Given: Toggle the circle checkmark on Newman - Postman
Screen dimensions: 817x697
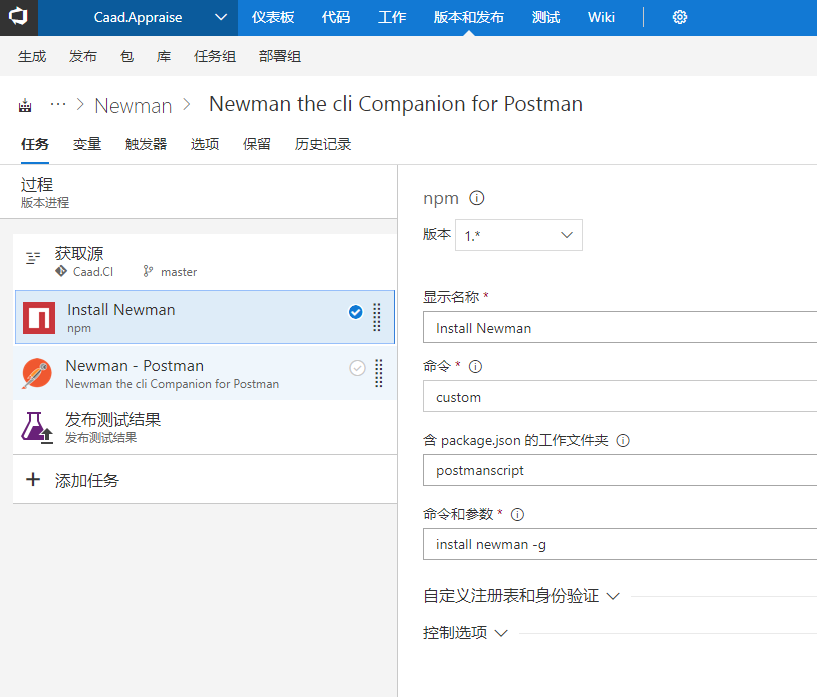Looking at the screenshot, I should tap(357, 368).
